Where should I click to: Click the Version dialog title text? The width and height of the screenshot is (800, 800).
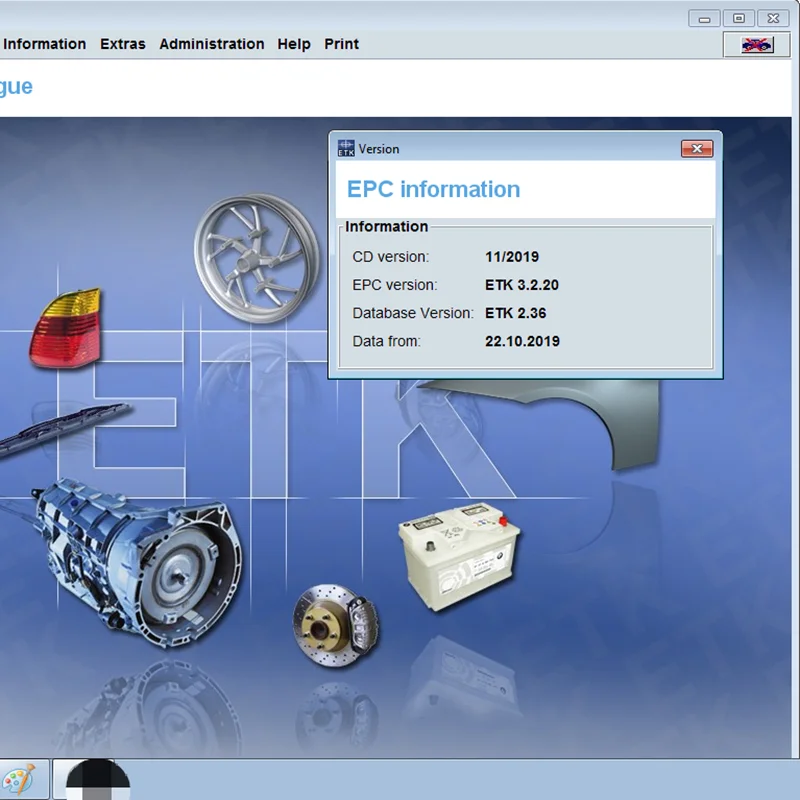click(x=379, y=149)
